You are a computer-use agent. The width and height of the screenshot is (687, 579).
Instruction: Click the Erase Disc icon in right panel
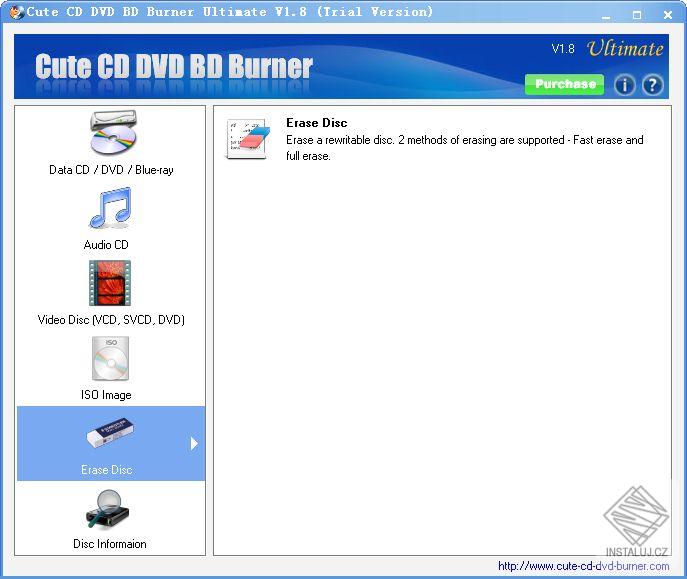tap(248, 138)
